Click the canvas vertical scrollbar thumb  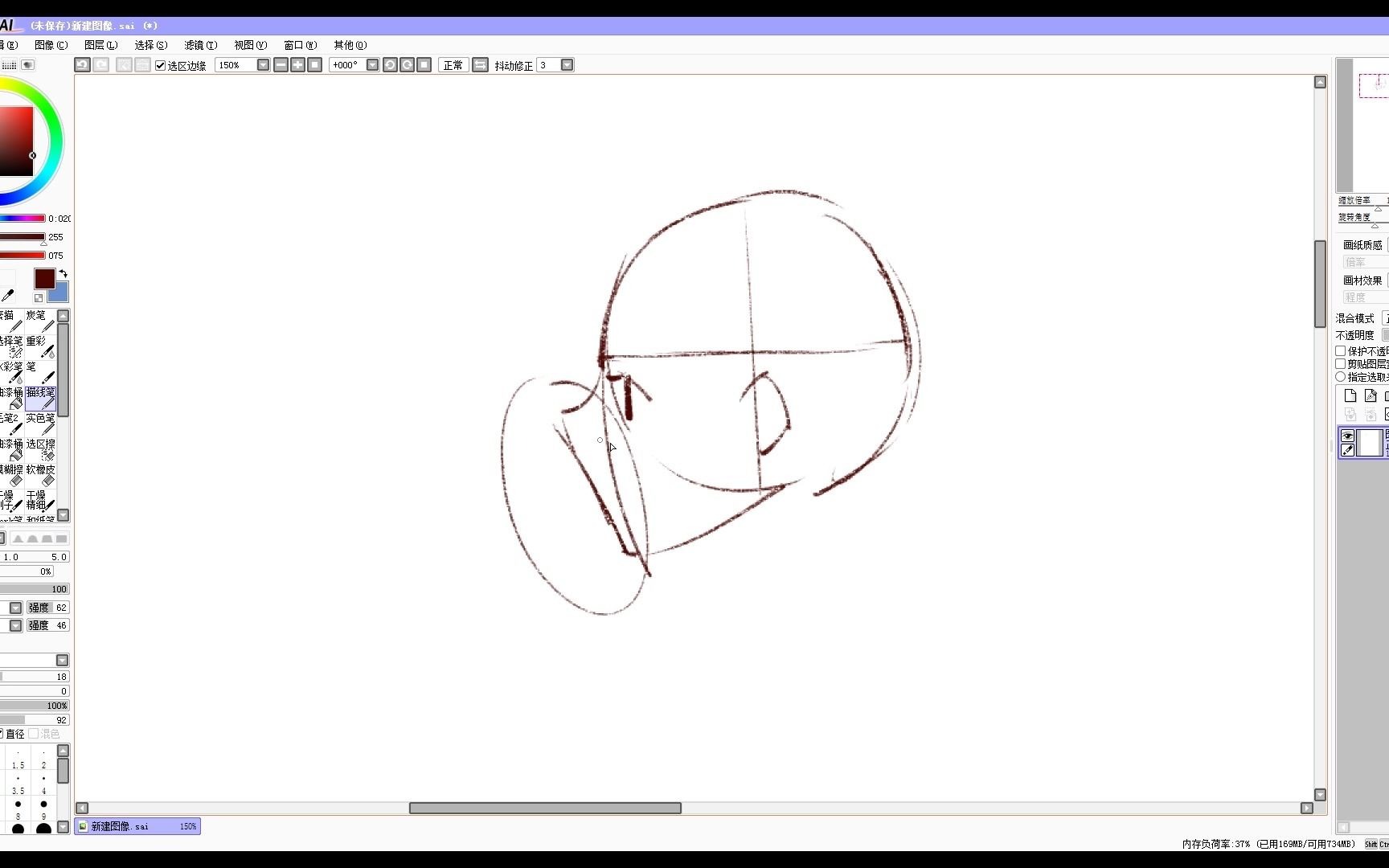[1320, 284]
